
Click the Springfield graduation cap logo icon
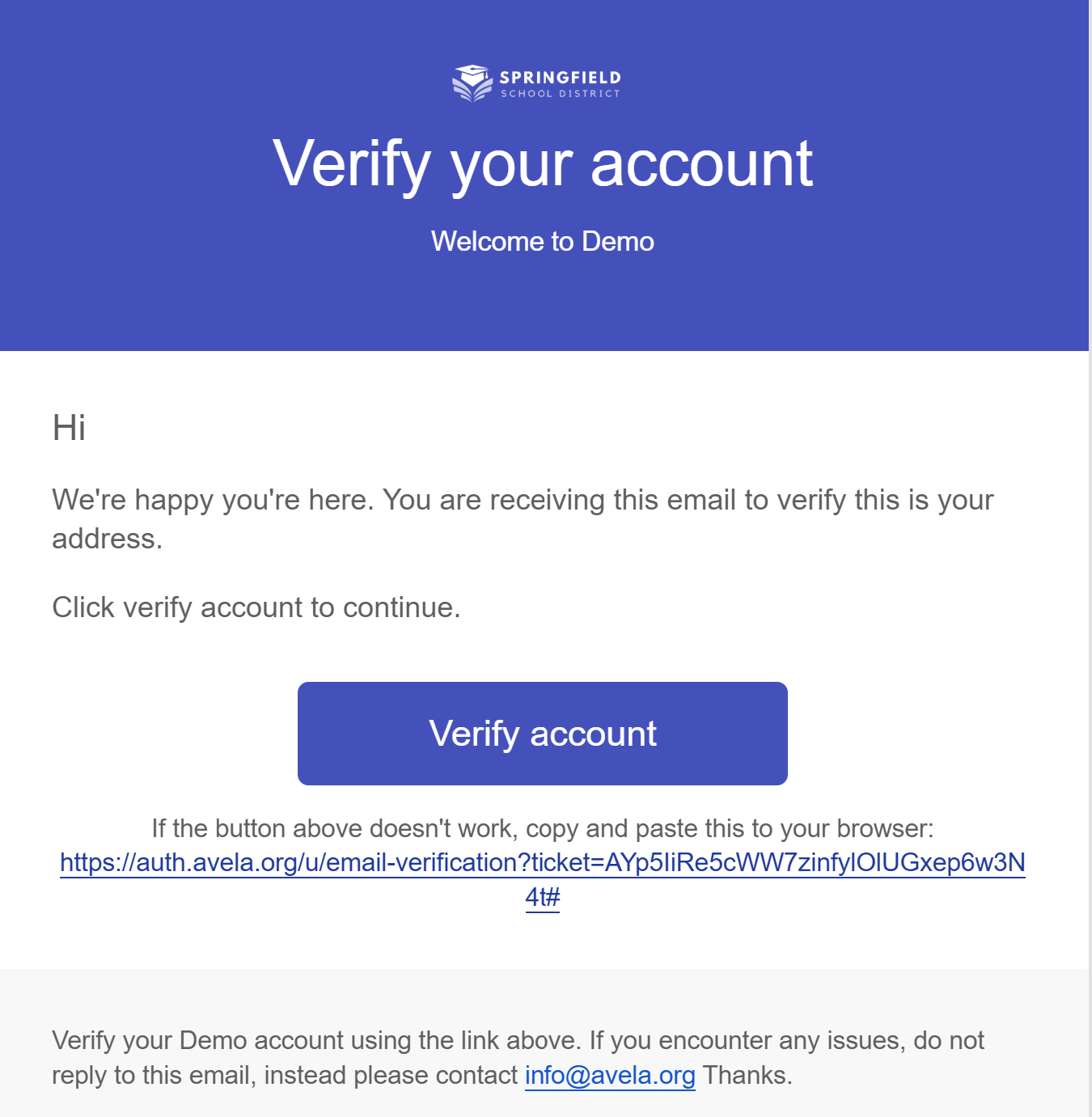(472, 83)
